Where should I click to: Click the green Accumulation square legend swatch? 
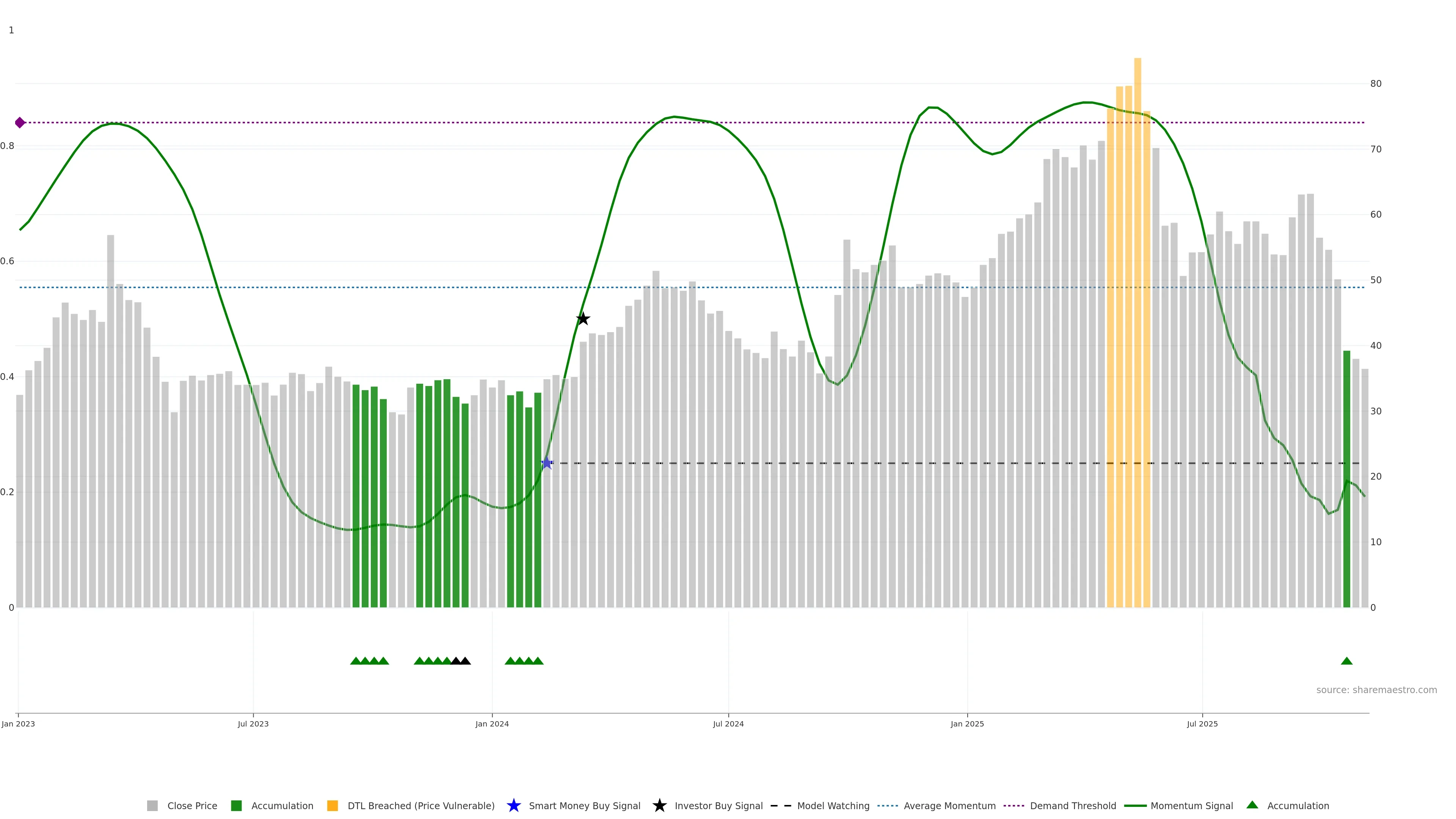[236, 805]
